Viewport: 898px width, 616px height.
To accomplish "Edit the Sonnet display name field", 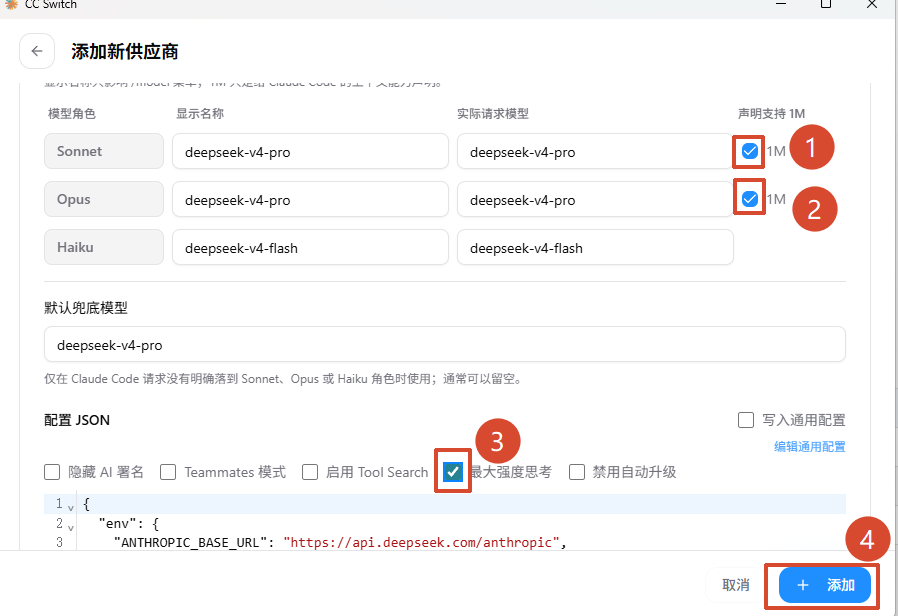I will [x=310, y=152].
